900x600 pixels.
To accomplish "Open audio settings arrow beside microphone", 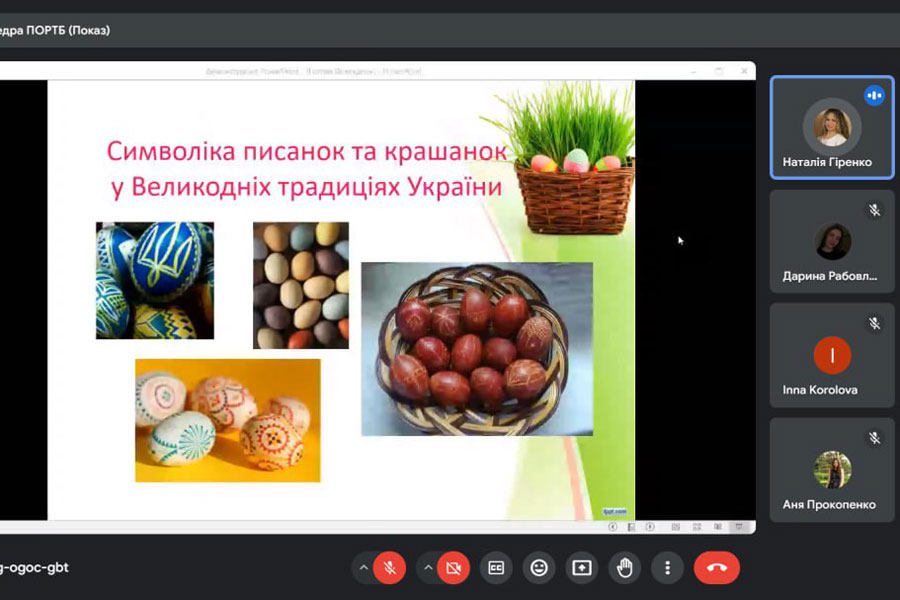I will (x=363, y=567).
